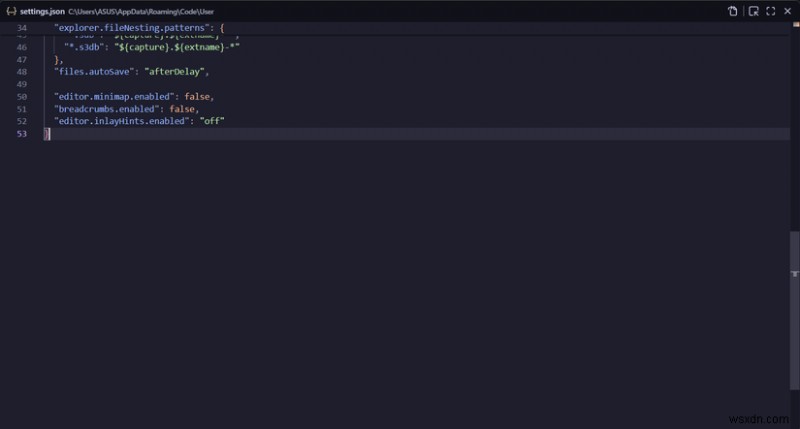Click the opening brace on line 34
This screenshot has height=429, width=800.
click(x=222, y=28)
